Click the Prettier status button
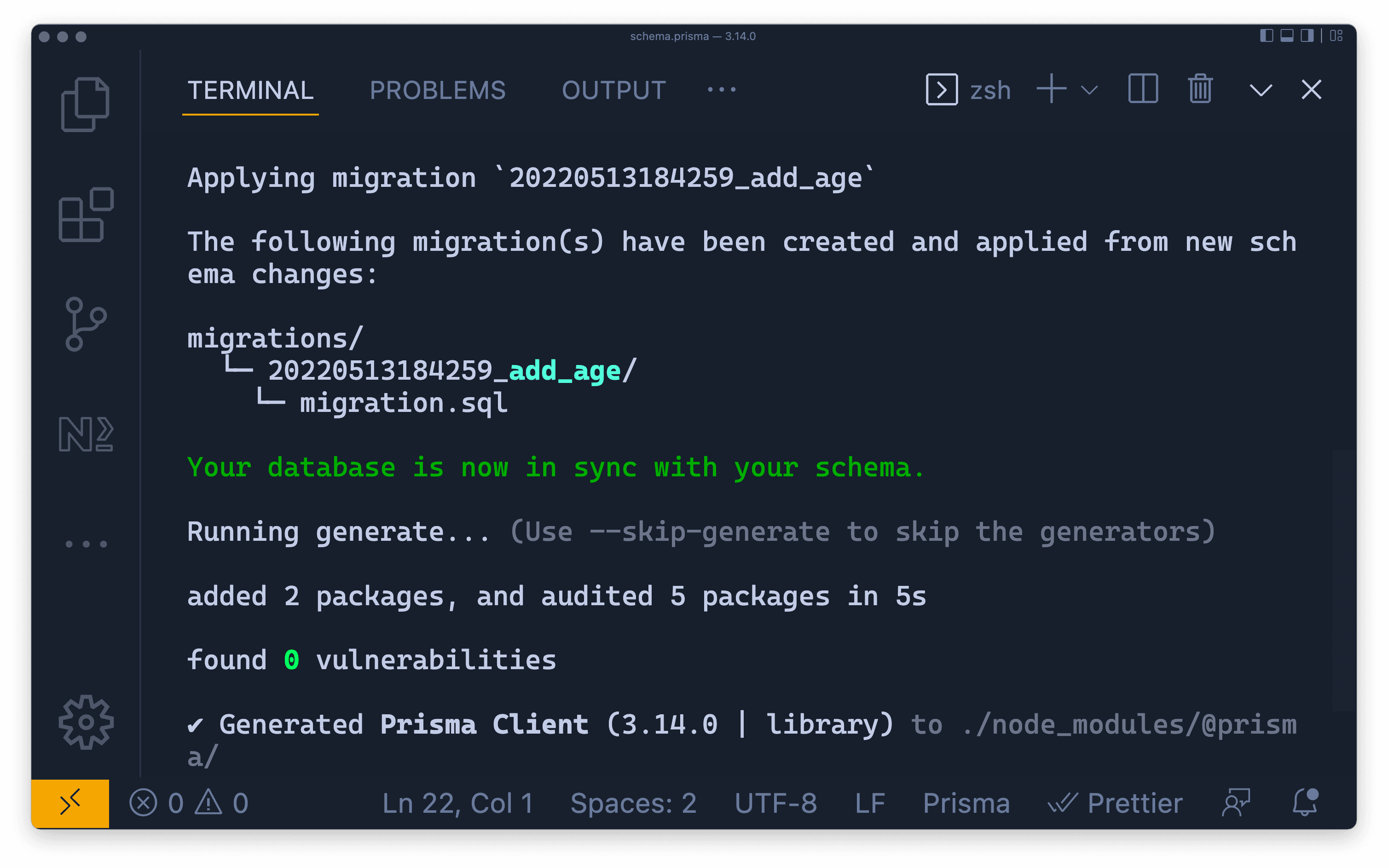Viewport: 1388px width, 868px height. pos(1116,803)
